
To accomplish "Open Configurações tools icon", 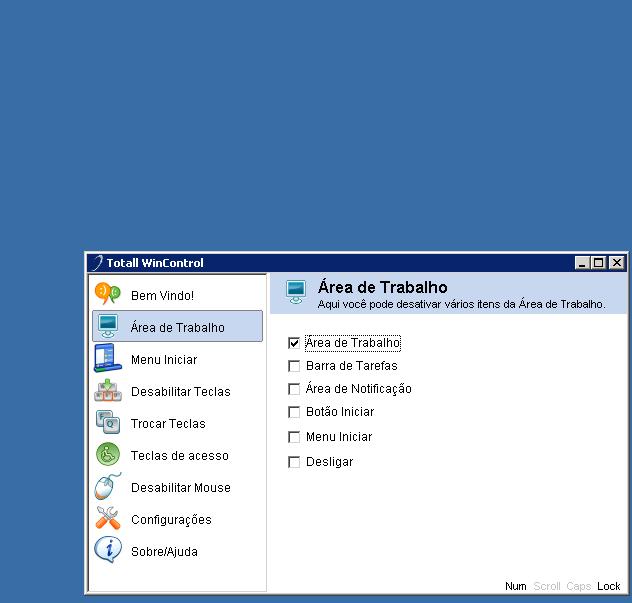I will click(108, 519).
